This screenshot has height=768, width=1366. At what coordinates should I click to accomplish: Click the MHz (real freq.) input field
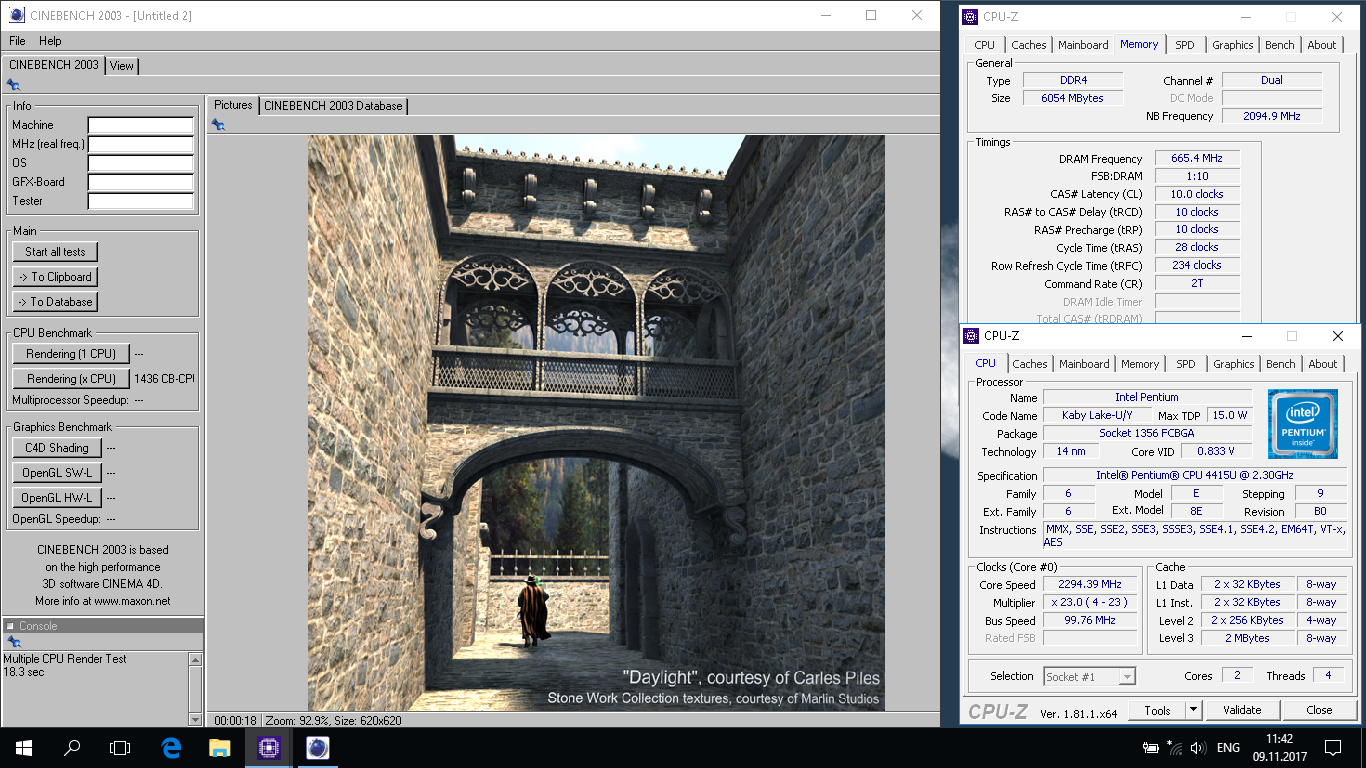click(141, 144)
